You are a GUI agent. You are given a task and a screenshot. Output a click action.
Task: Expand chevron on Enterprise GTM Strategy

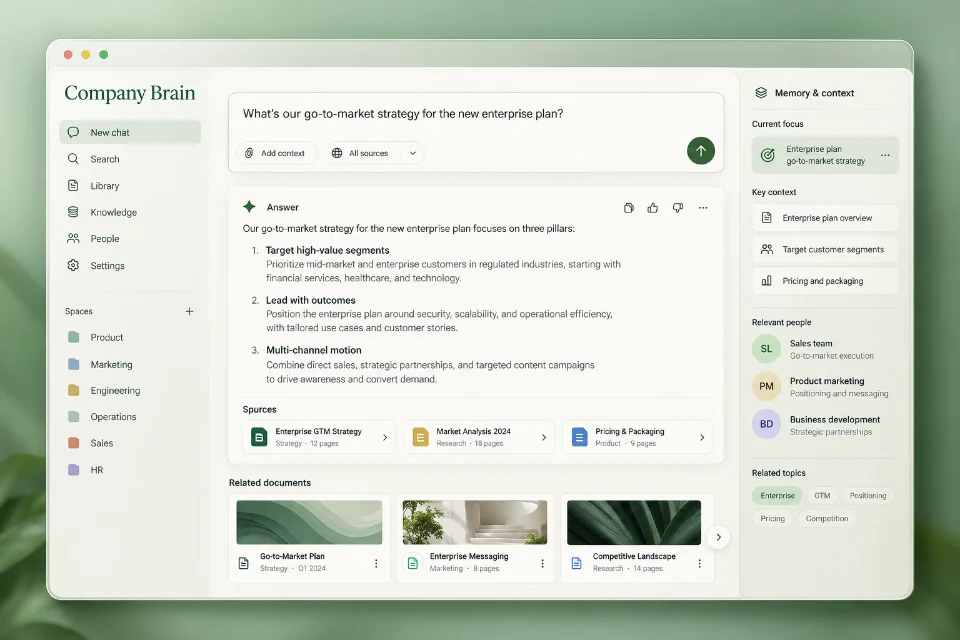385,437
